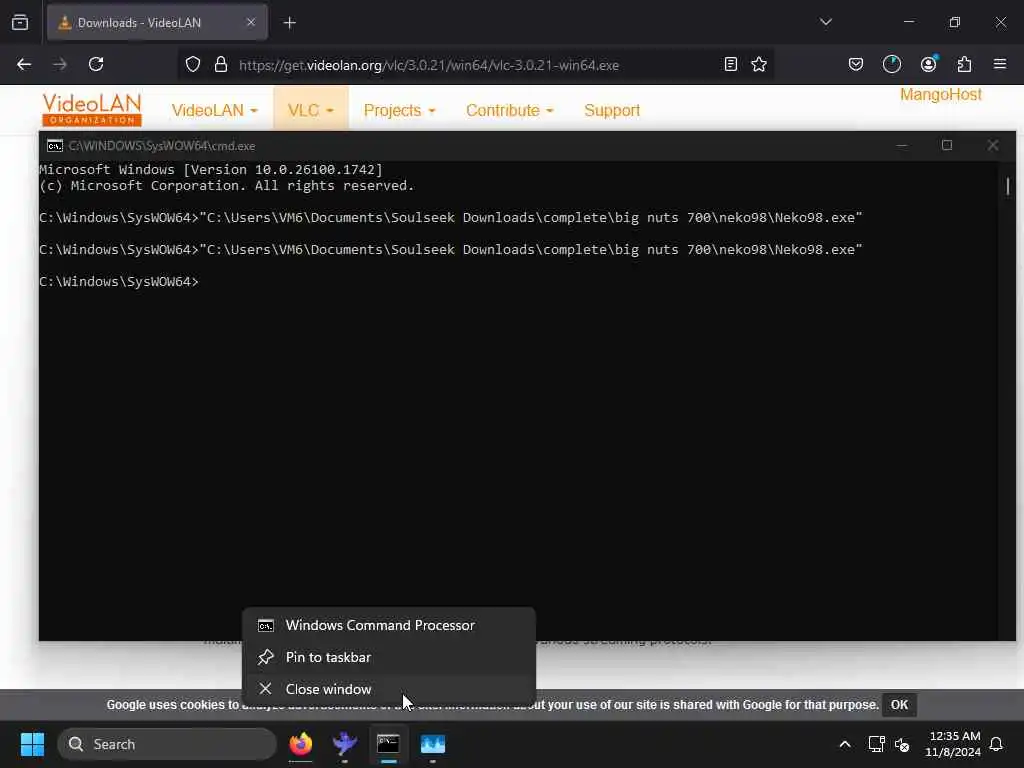Viewport: 1024px width, 768px height.
Task: Expand the list all tabs chevron
Action: [825, 22]
